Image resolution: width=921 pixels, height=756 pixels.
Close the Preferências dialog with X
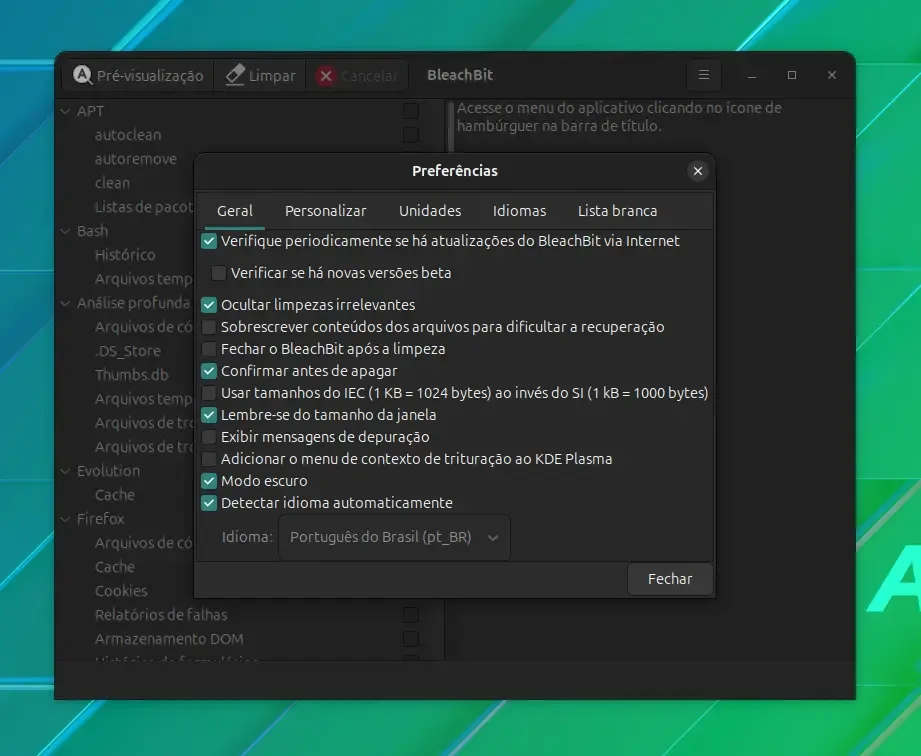click(x=698, y=171)
